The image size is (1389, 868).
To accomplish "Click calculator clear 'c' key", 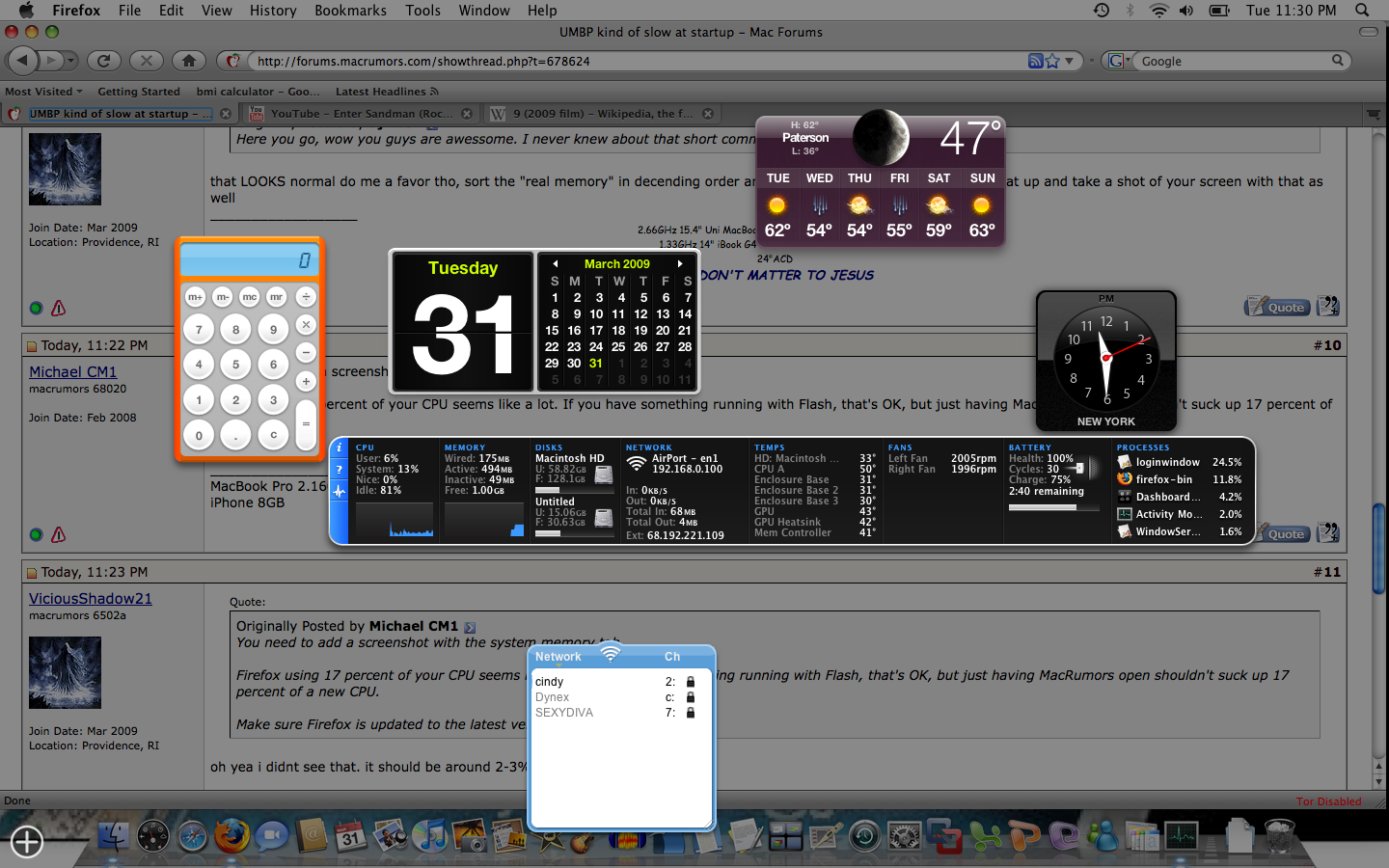I will 273,435.
